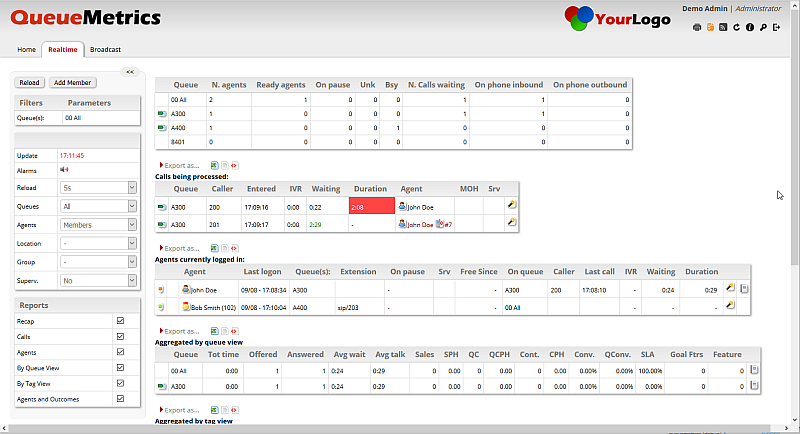Click the refresh arrow icon in header

tap(736, 27)
